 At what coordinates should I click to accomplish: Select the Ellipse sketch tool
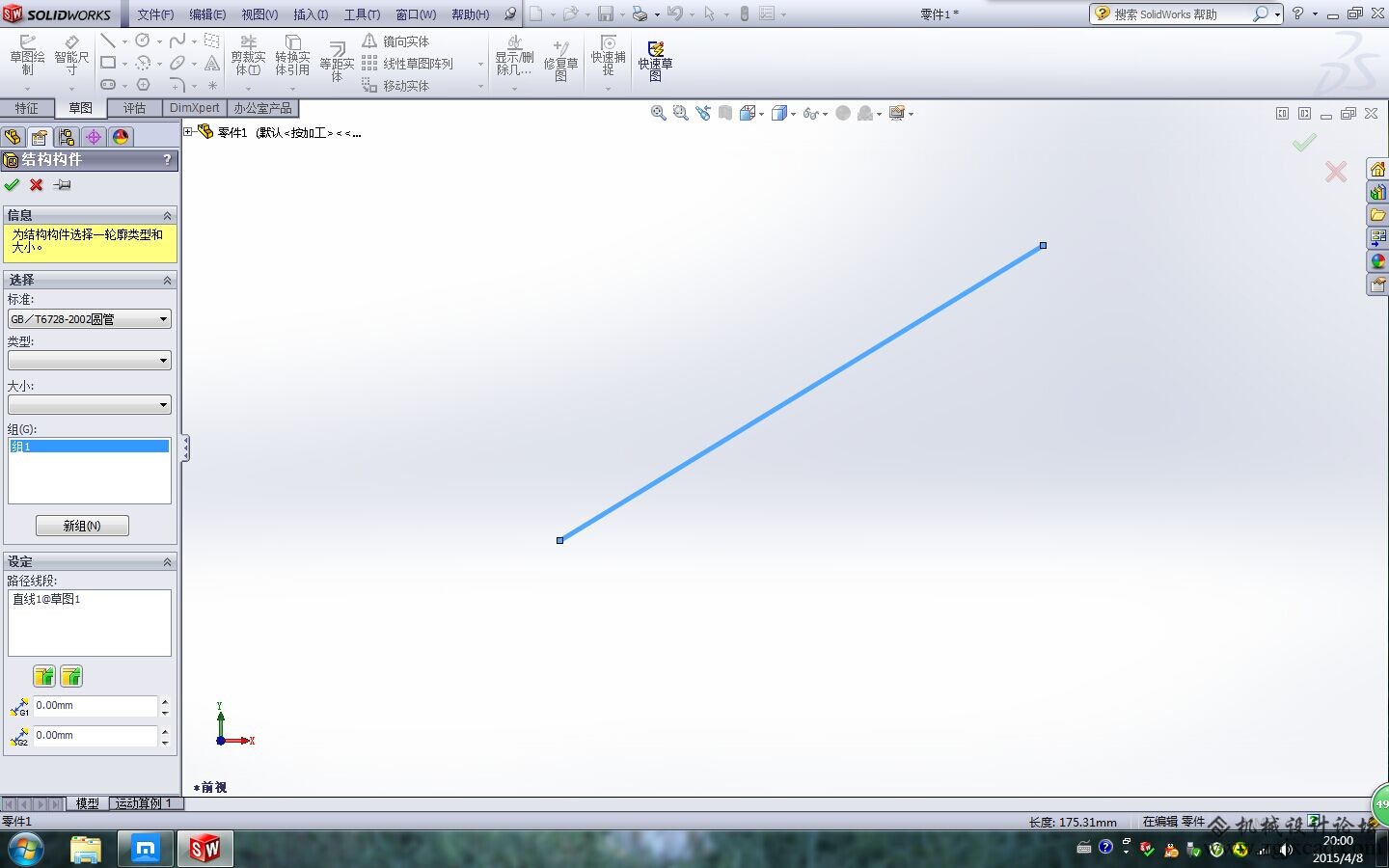tap(177, 63)
